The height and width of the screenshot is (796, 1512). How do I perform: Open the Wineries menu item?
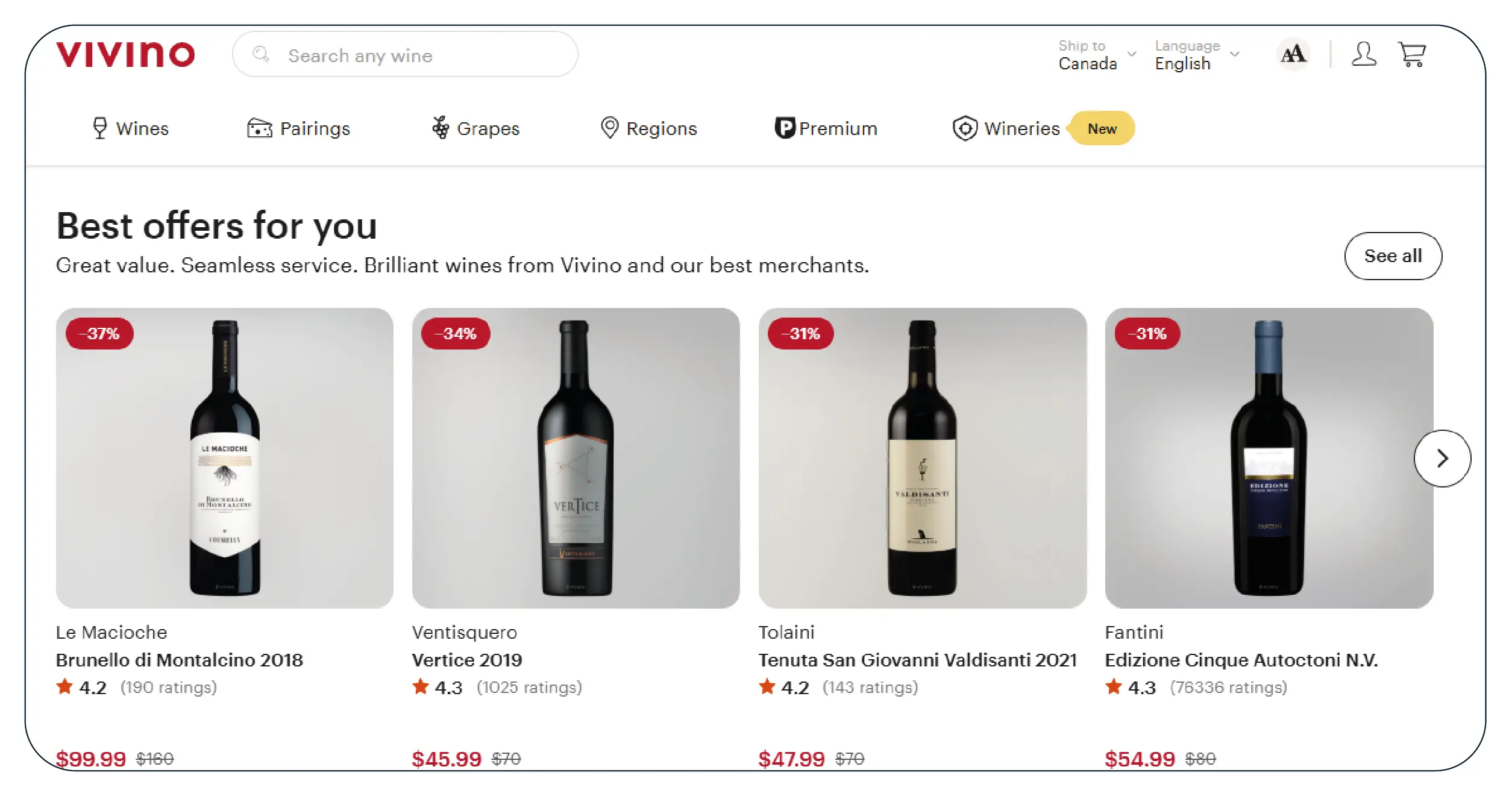[x=1021, y=128]
